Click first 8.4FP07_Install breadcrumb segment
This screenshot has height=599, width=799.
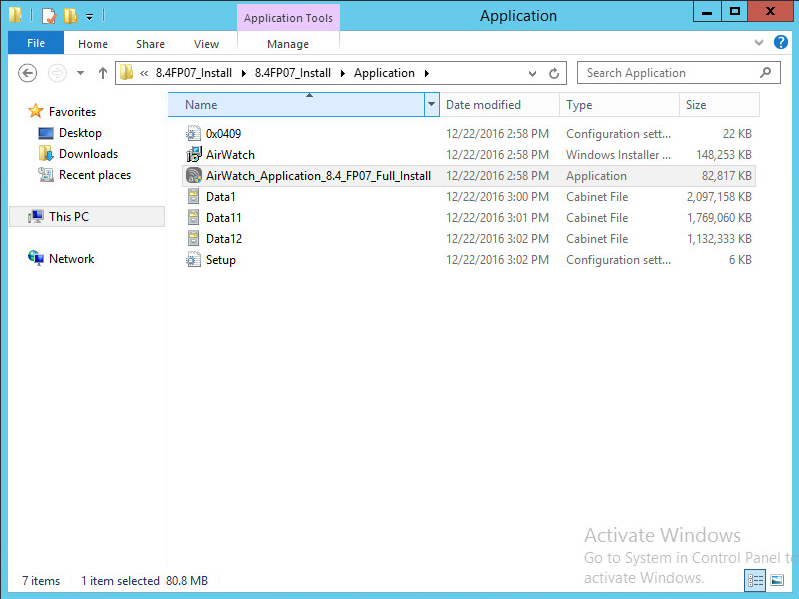pyautogui.click(x=194, y=73)
